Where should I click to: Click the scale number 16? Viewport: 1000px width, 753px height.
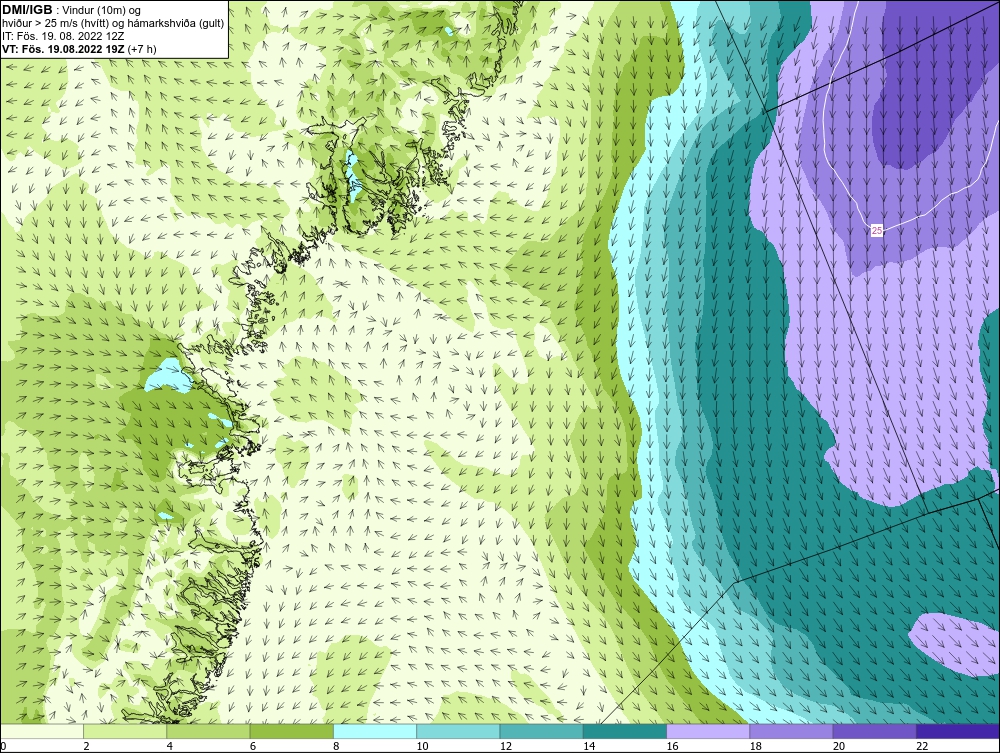[x=672, y=747]
